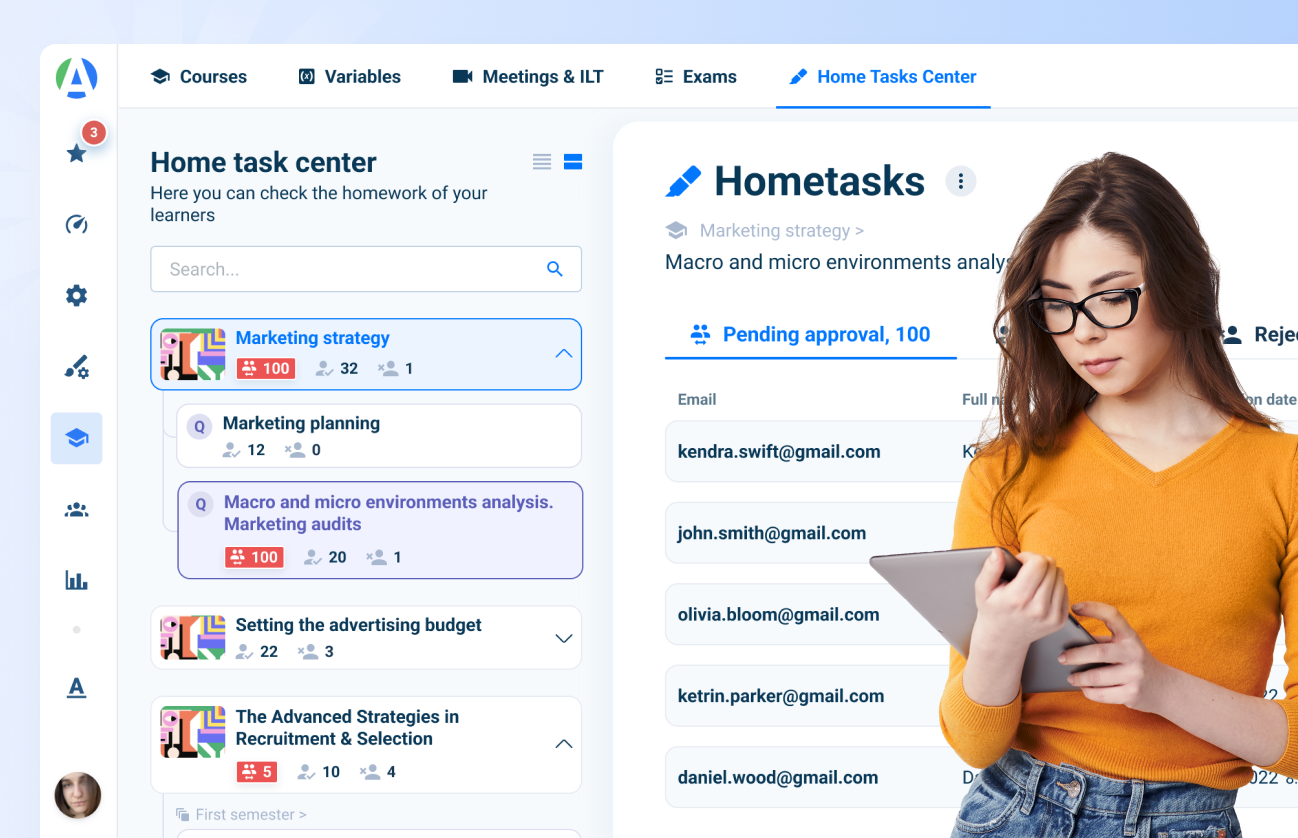The image size is (1298, 838).
Task: Switch to list view layout
Action: (541, 161)
